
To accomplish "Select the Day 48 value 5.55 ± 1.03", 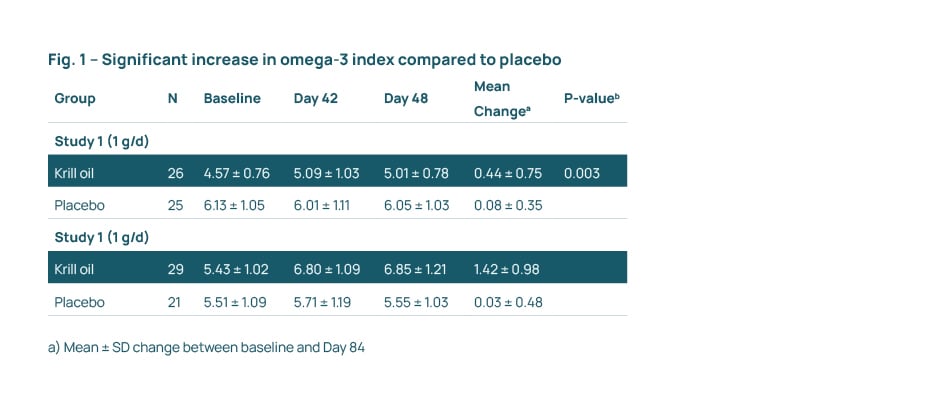I will point(416,301).
